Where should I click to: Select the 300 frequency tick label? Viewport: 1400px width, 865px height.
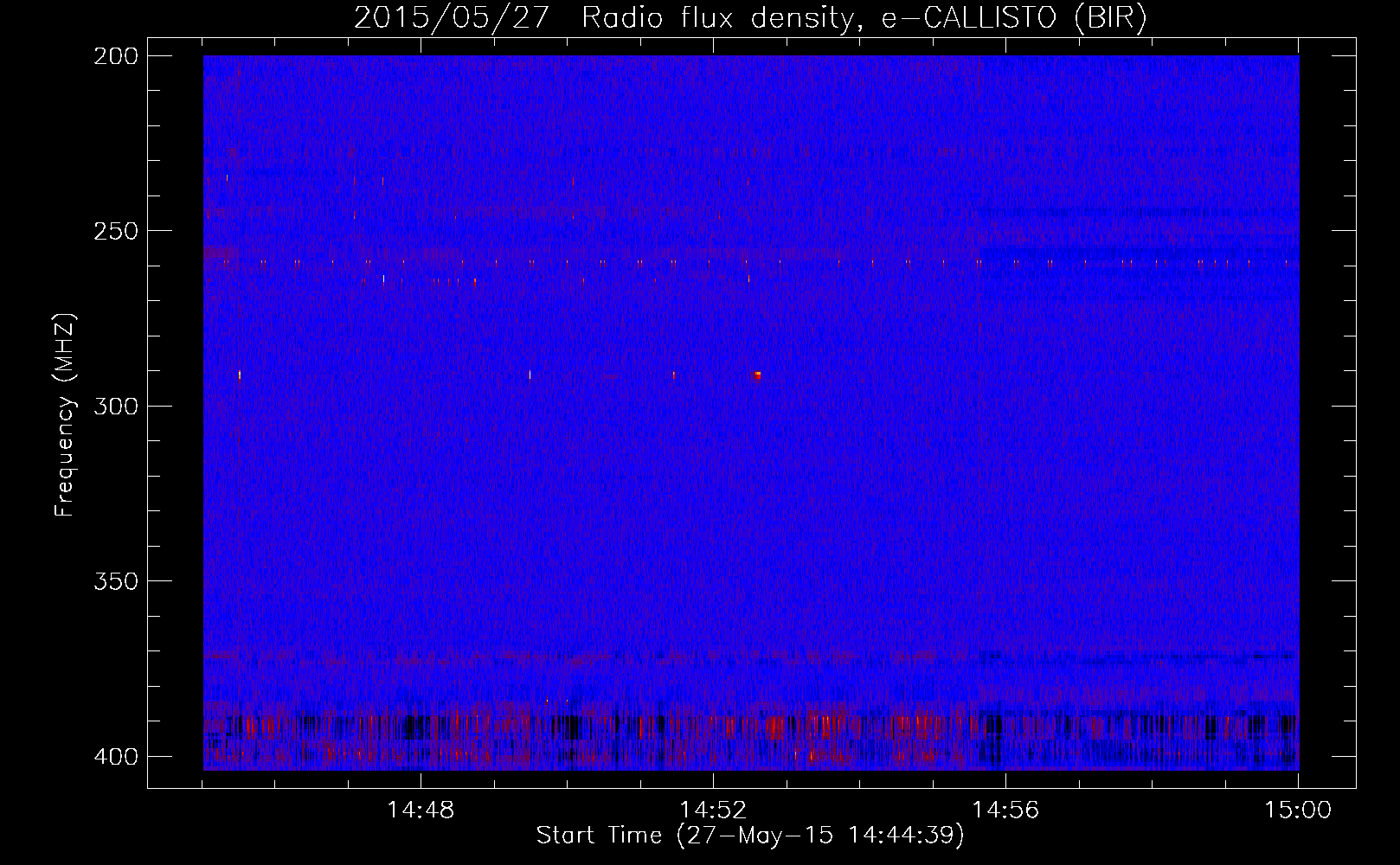114,406
